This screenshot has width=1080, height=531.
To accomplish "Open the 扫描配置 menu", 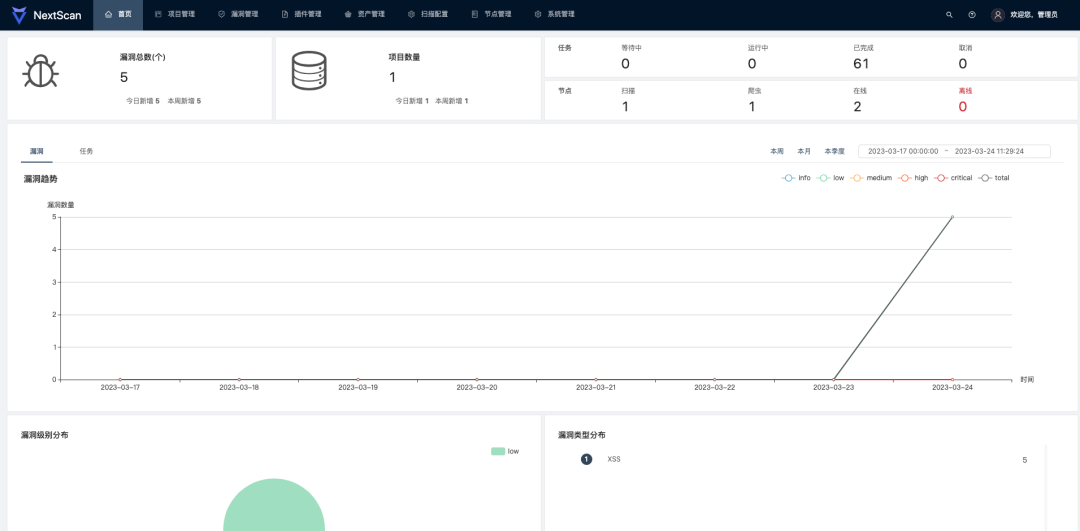I will pyautogui.click(x=428, y=14).
